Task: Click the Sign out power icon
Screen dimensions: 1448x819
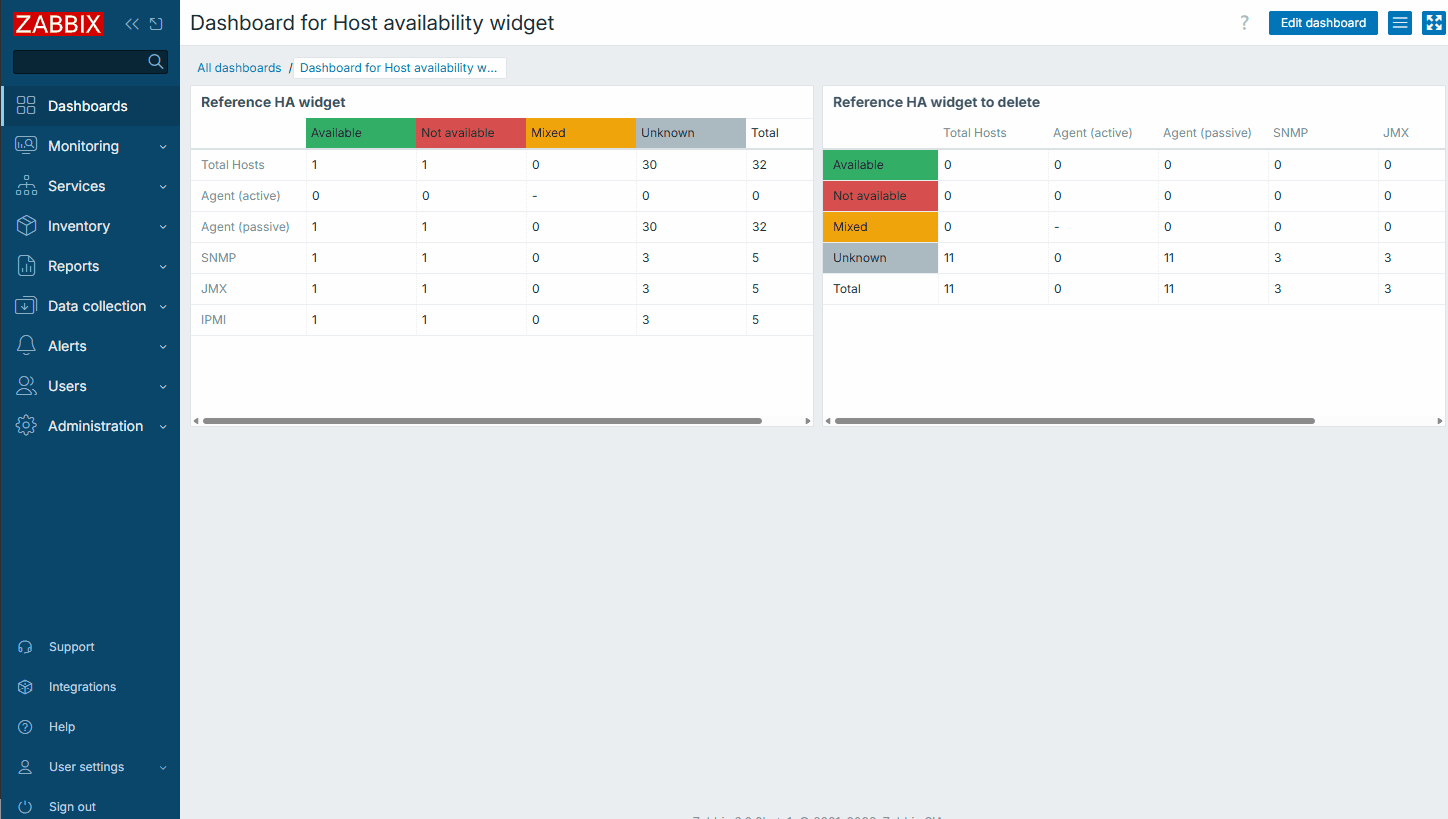Action: (26, 807)
